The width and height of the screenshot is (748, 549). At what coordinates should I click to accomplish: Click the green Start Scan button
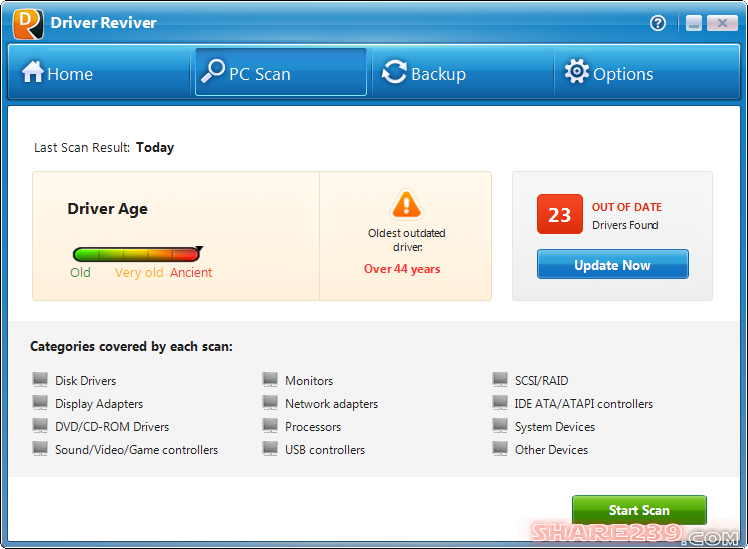pyautogui.click(x=639, y=510)
